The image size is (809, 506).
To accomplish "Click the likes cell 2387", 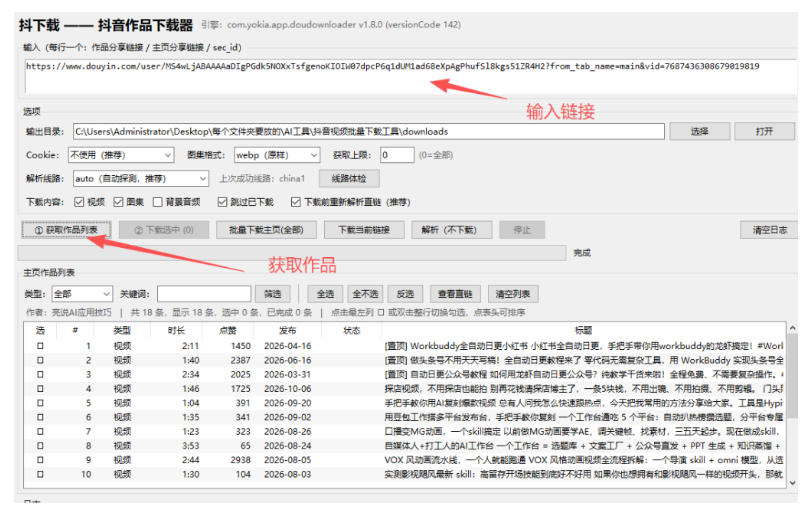I will [240, 360].
